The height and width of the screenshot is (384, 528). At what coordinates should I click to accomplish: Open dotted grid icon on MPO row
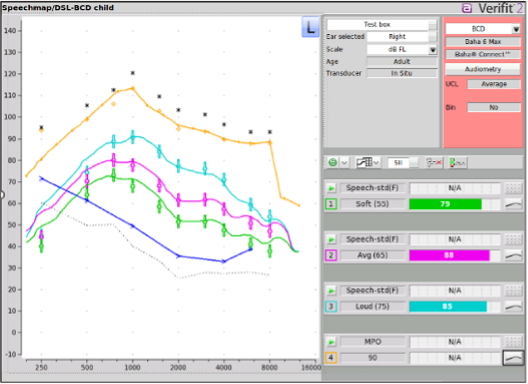[x=513, y=342]
